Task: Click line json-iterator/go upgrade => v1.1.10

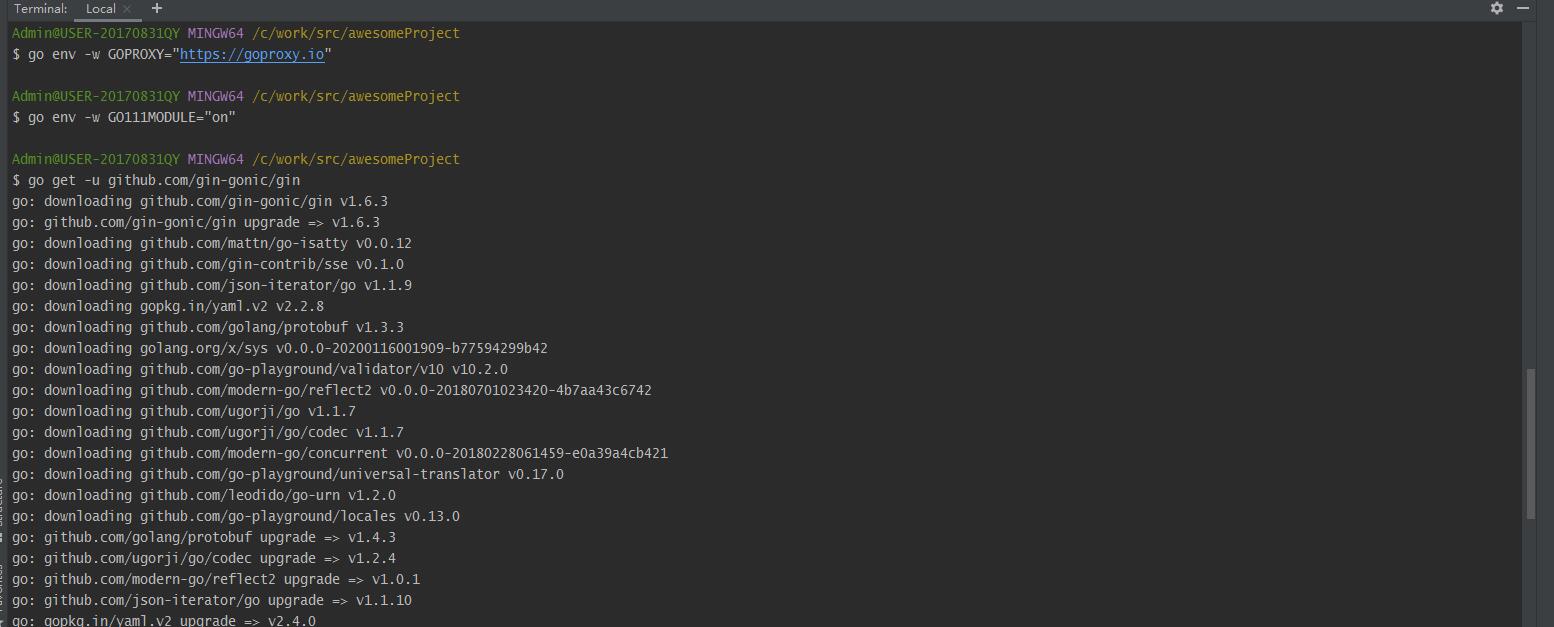Action: pyautogui.click(x=212, y=600)
